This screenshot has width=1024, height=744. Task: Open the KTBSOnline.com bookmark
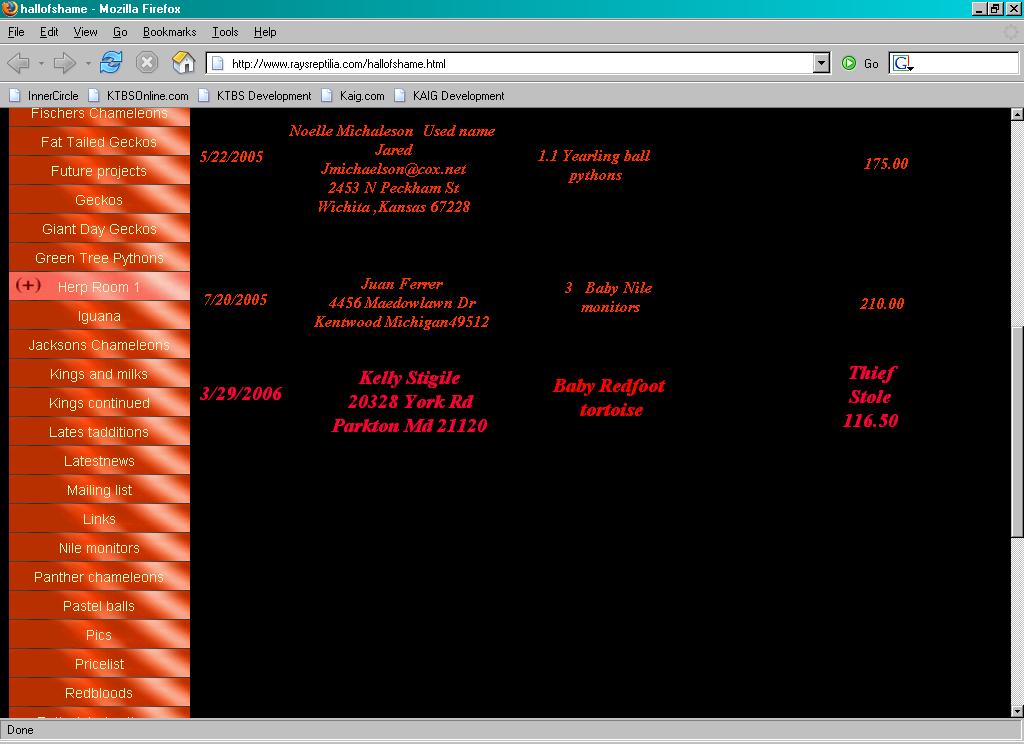[x=138, y=95]
